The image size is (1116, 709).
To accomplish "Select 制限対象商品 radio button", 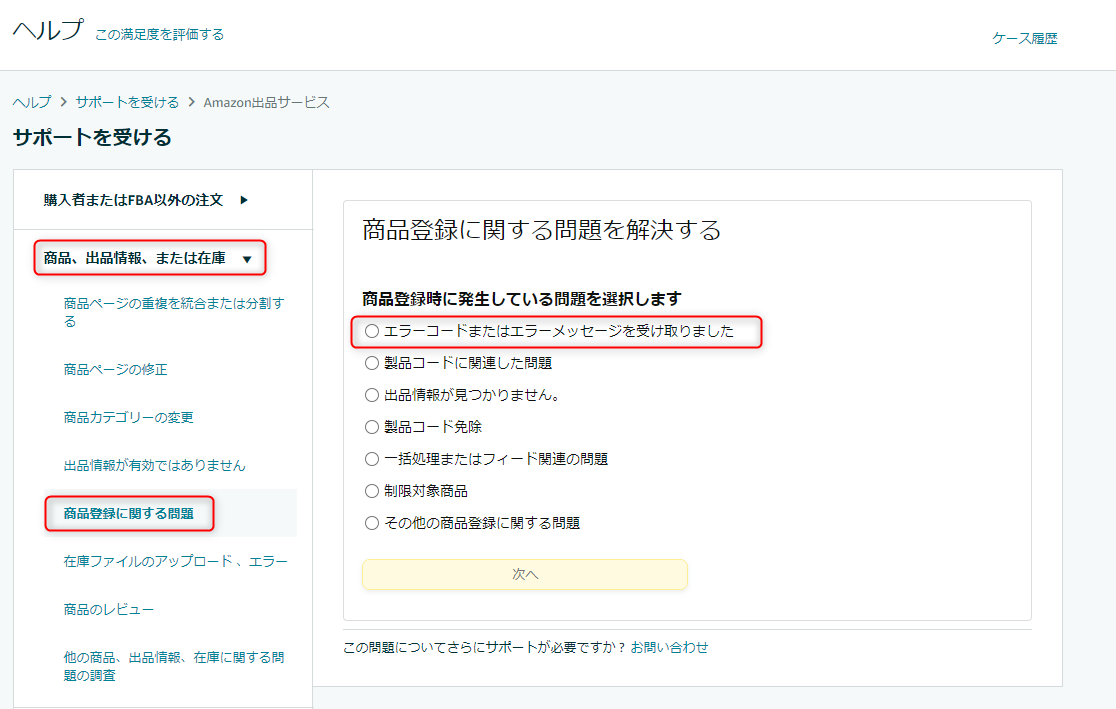I will 371,490.
